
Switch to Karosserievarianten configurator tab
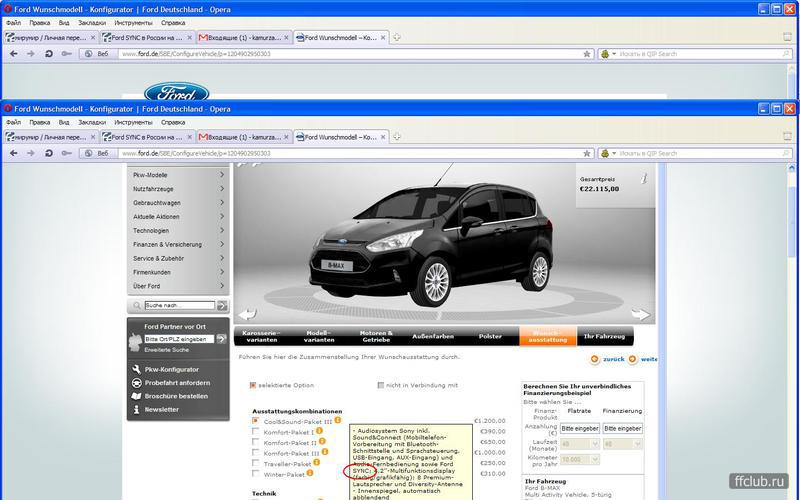(261, 336)
